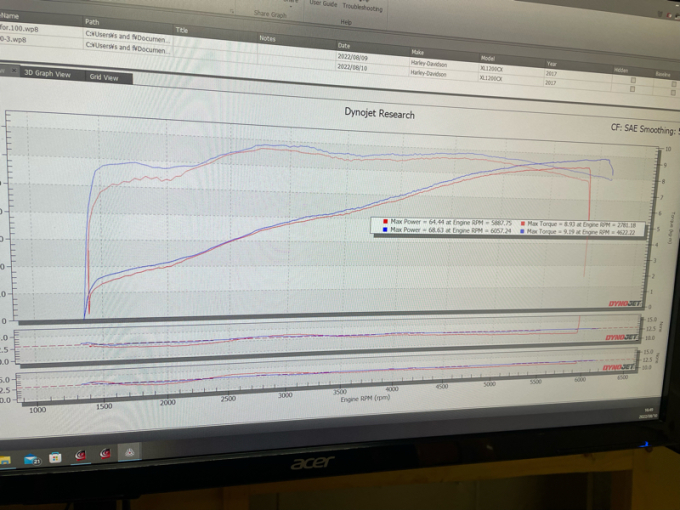
Task: Click the Date column header
Action: (x=344, y=45)
